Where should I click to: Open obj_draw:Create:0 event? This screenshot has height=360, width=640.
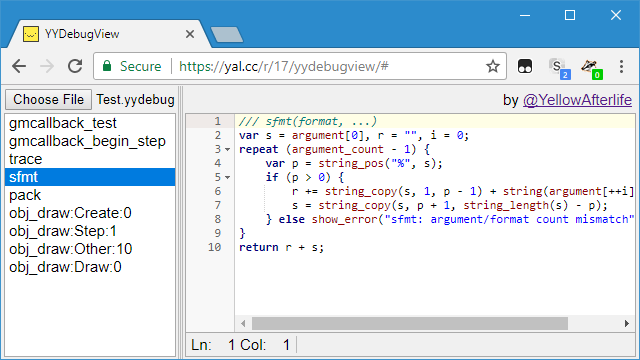click(x=90, y=213)
